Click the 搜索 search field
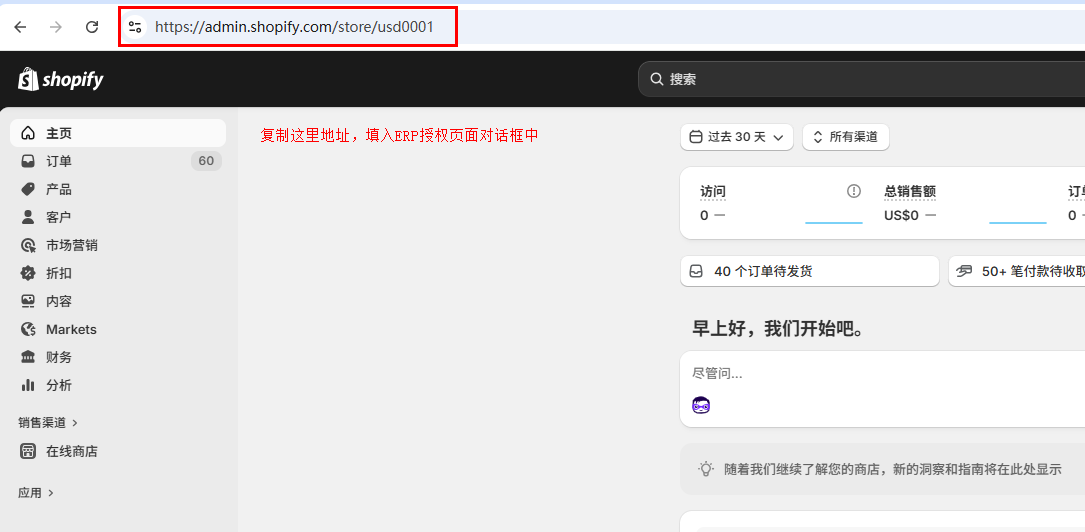Screen dimensions: 1085x532 pyautogui.click(x=861, y=79)
